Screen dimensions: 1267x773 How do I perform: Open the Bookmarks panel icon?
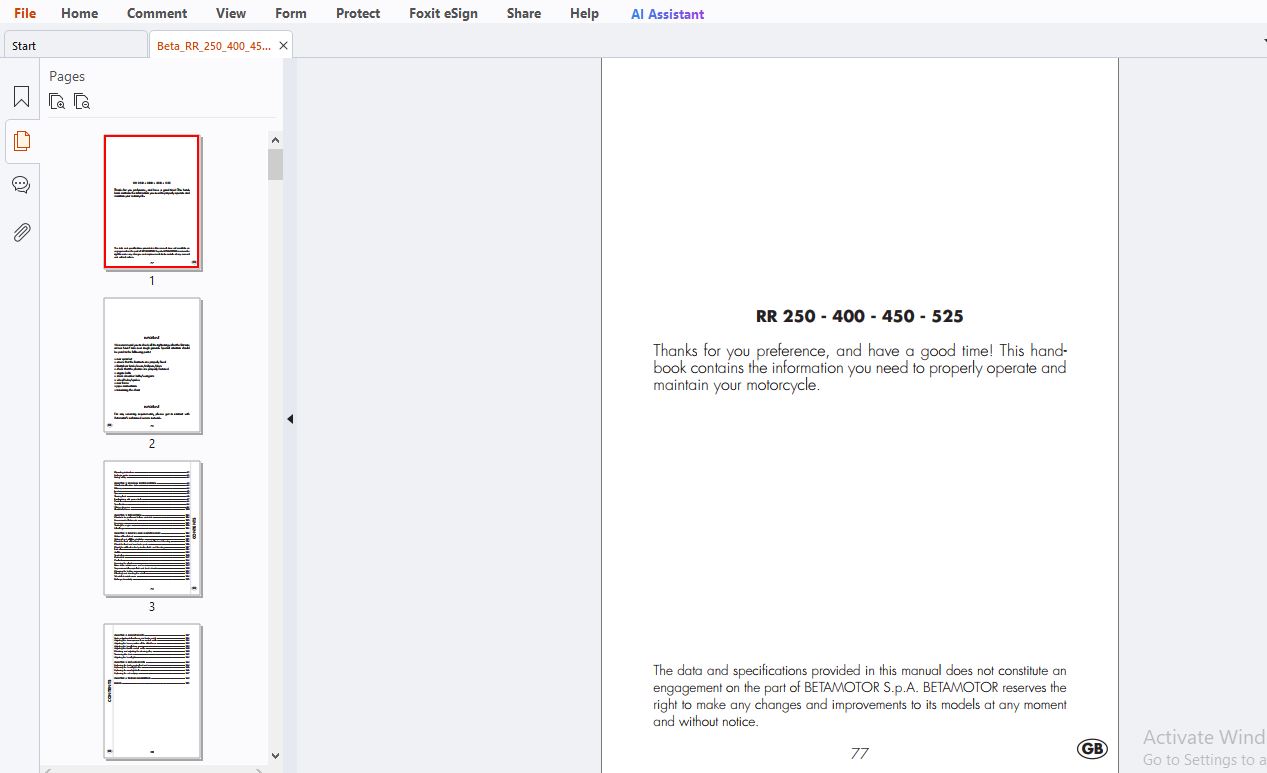21,97
